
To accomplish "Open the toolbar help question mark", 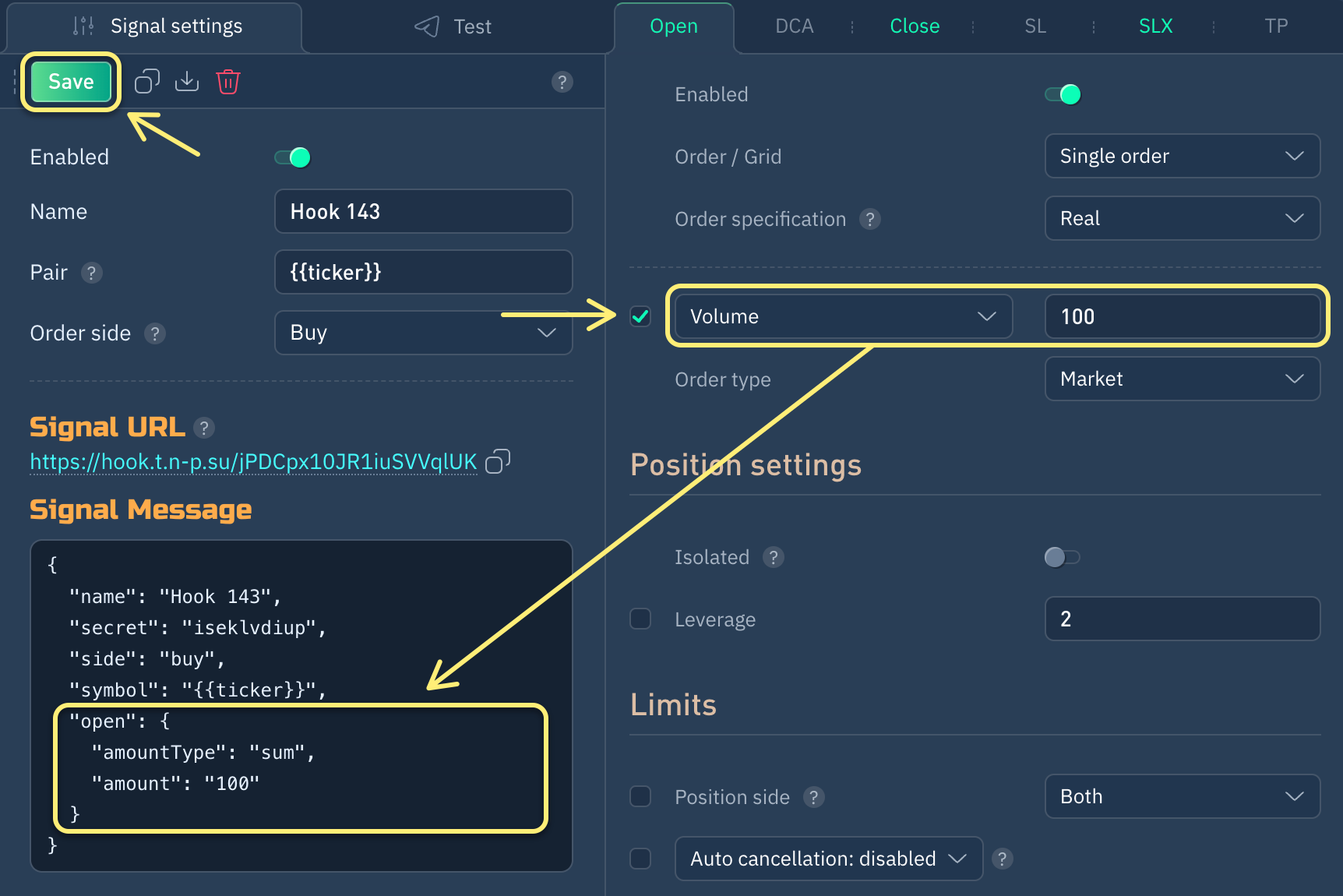I will 562,82.
